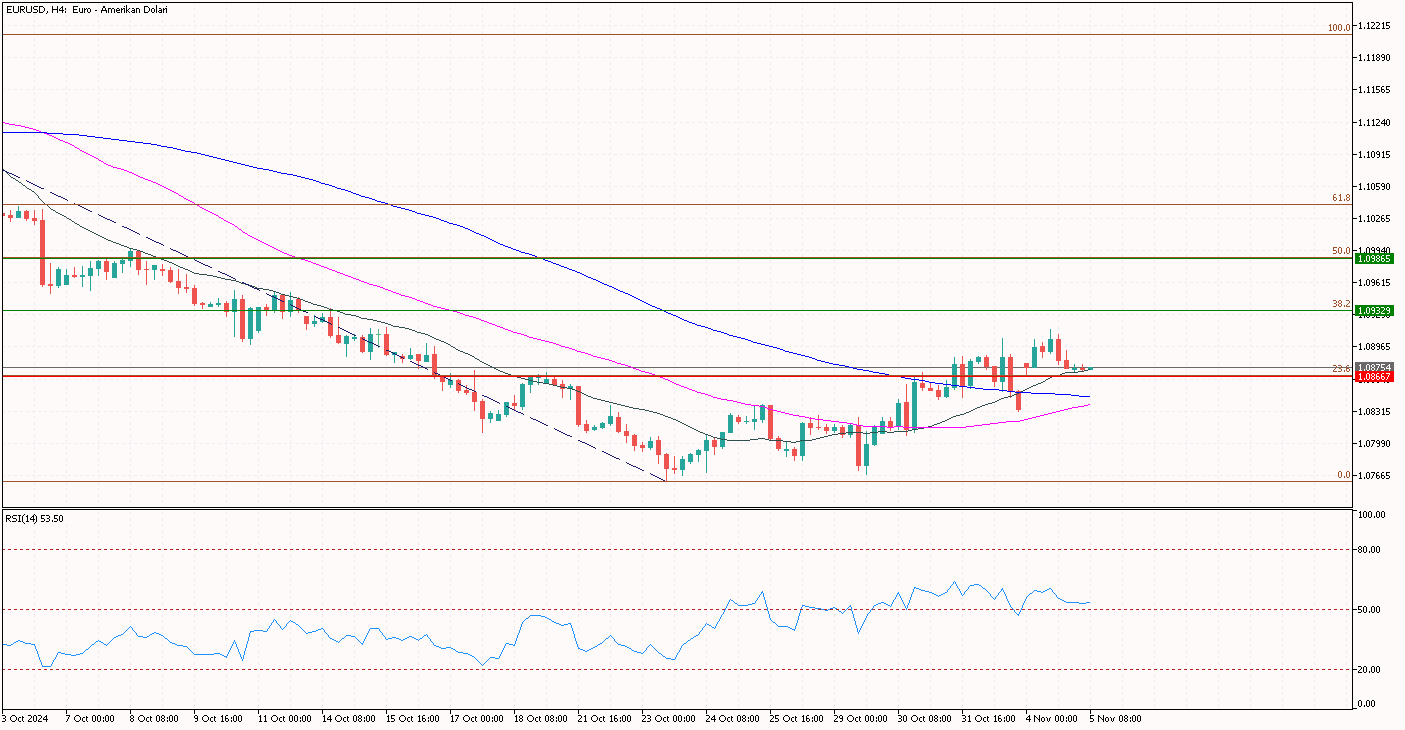Click the Fibonacci 61.8 level label
Image resolution: width=1405 pixels, height=730 pixels.
(x=1341, y=198)
